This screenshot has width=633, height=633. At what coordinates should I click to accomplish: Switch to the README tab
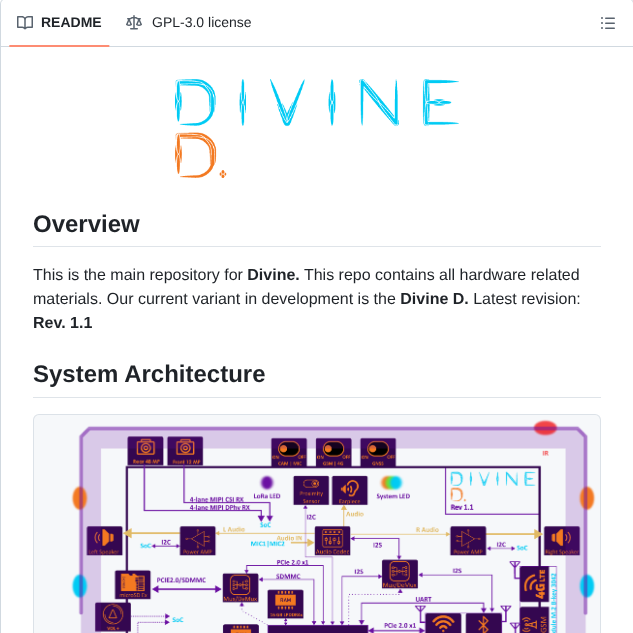tap(59, 23)
